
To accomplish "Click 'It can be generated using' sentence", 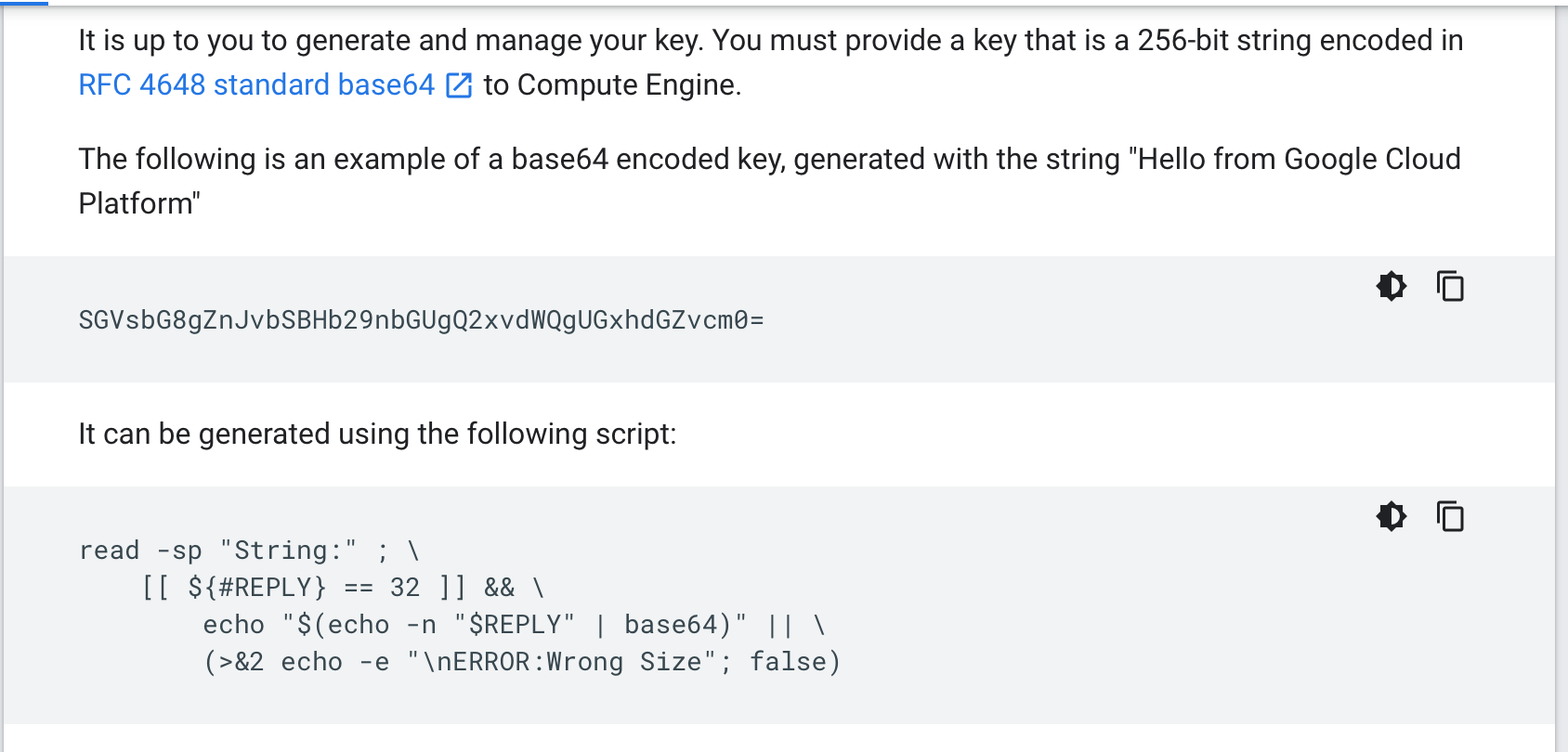I will pos(377,434).
